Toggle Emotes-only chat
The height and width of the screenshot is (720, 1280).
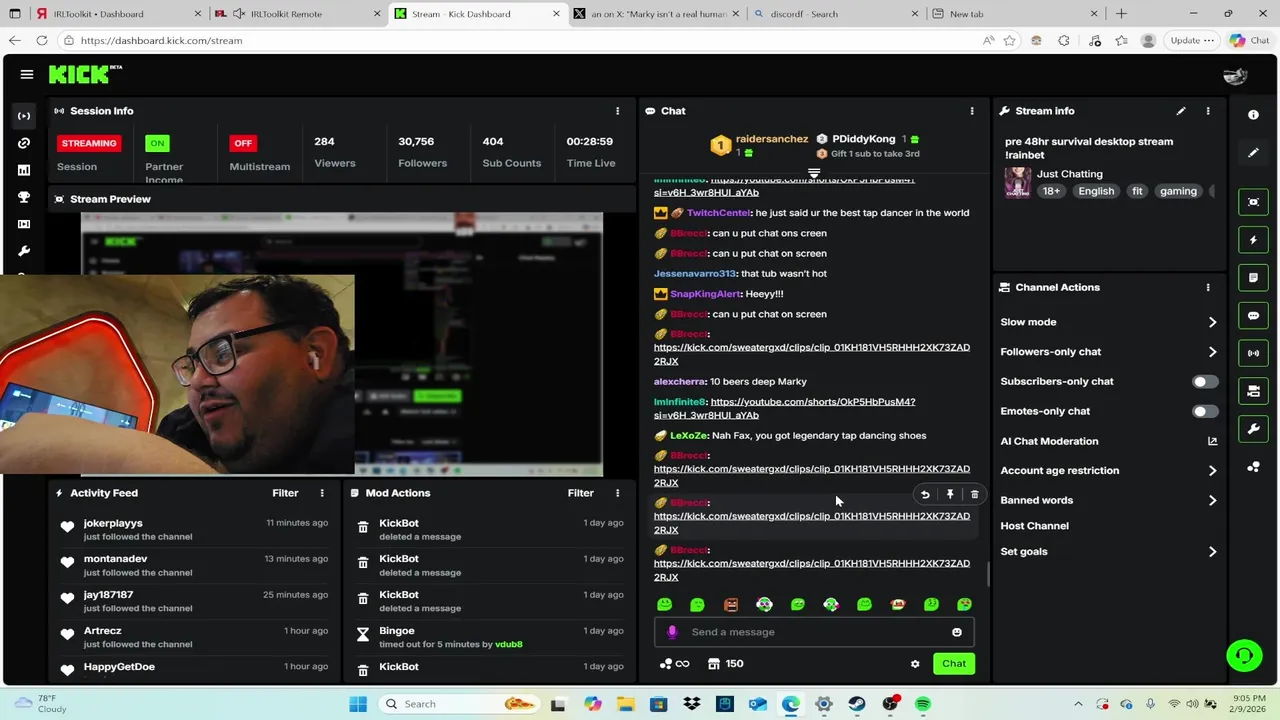pyautogui.click(x=1205, y=411)
